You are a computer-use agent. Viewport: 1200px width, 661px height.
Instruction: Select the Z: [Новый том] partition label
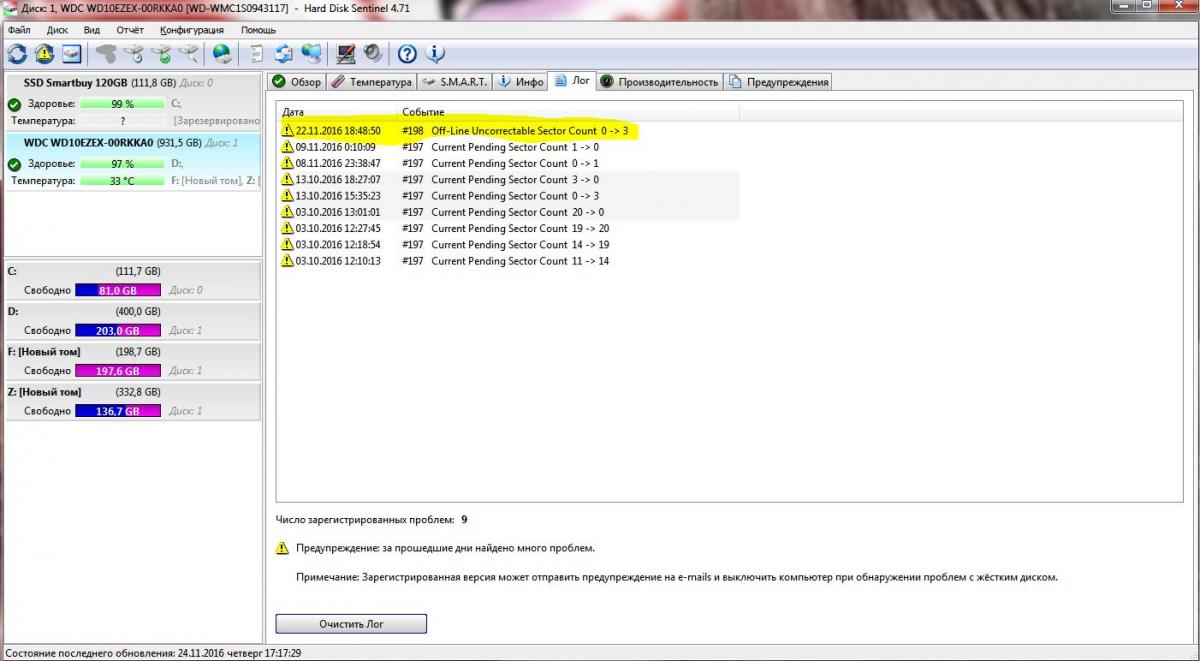pyautogui.click(x=44, y=392)
